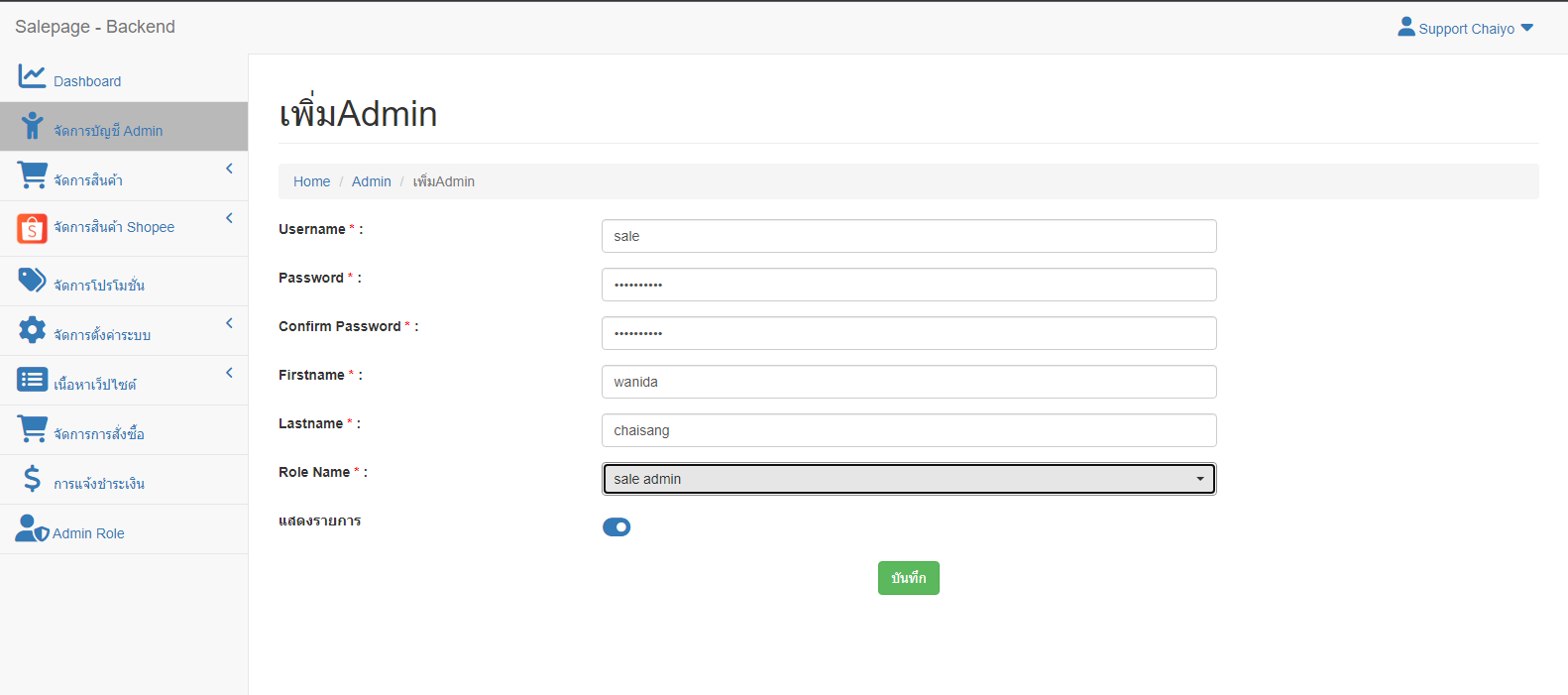Focus the Lastname text field
Image resolution: width=1568 pixels, height=695 pixels.
point(908,430)
